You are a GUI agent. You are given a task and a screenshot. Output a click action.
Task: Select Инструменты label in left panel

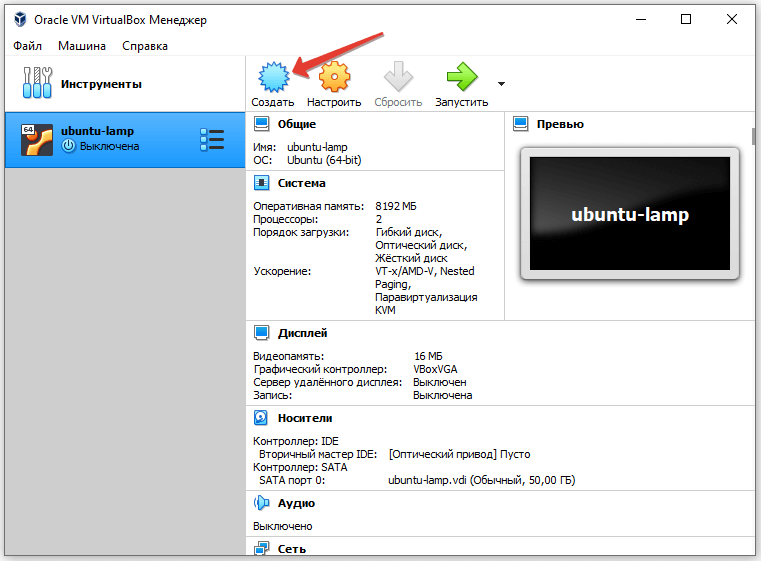click(x=101, y=84)
